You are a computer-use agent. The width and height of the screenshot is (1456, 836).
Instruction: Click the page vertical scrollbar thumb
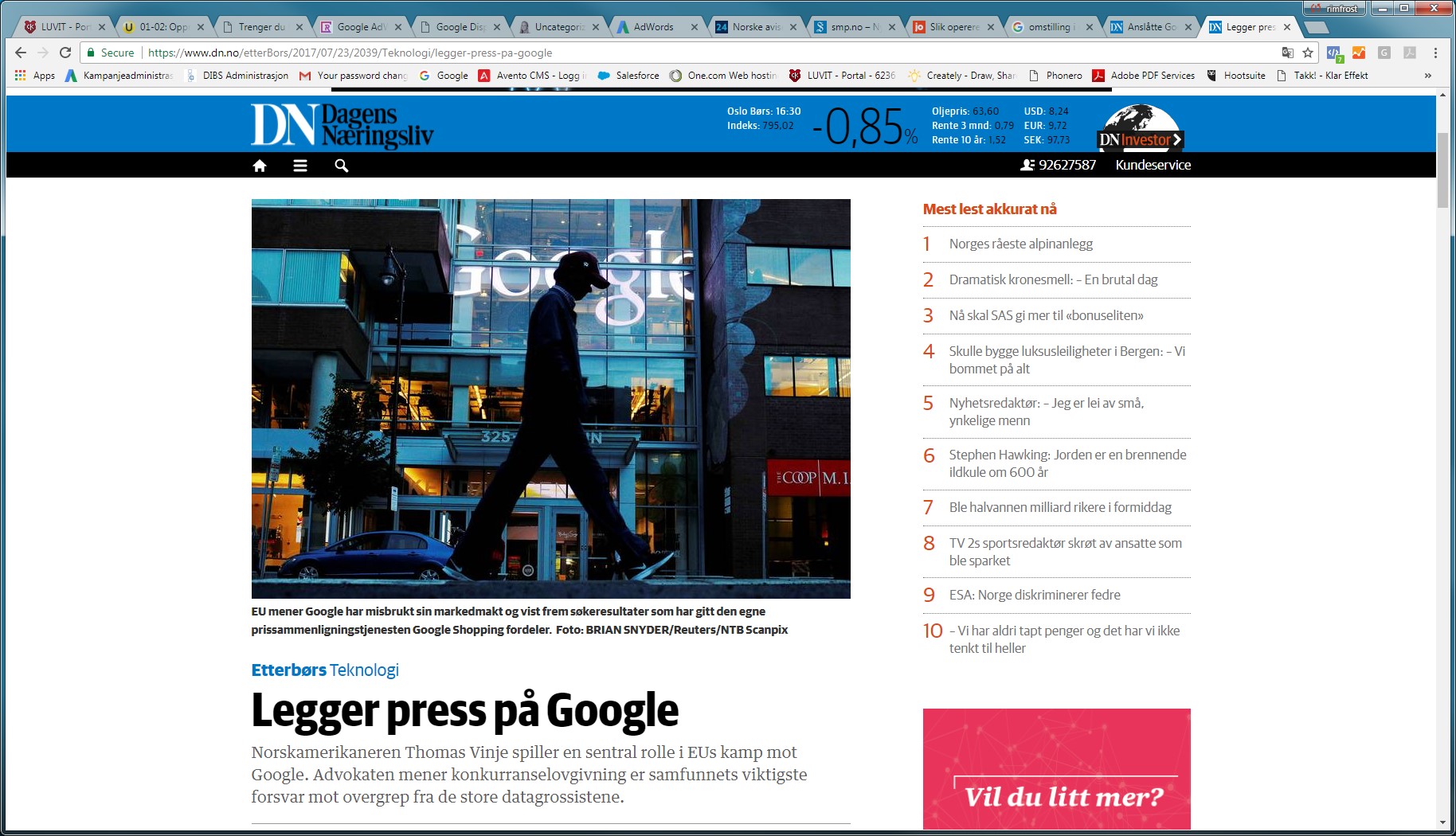tap(1442, 170)
